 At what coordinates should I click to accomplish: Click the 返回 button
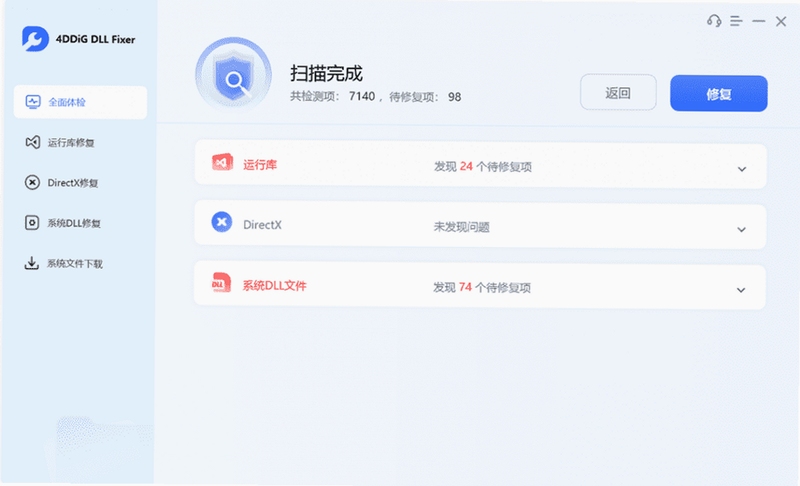pos(618,92)
